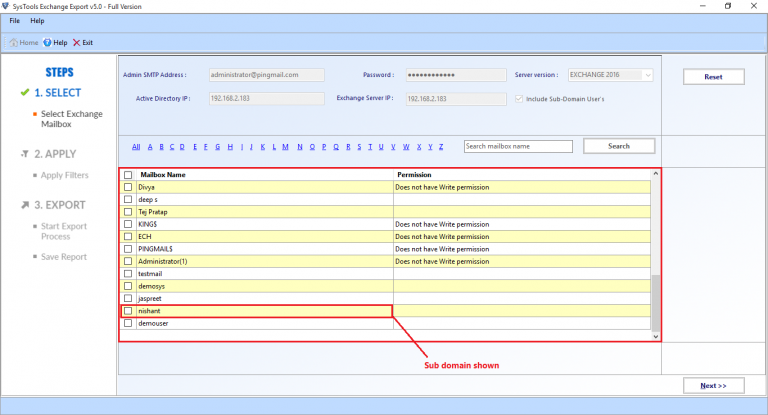Filter mailboxes by letter W

point(406,147)
